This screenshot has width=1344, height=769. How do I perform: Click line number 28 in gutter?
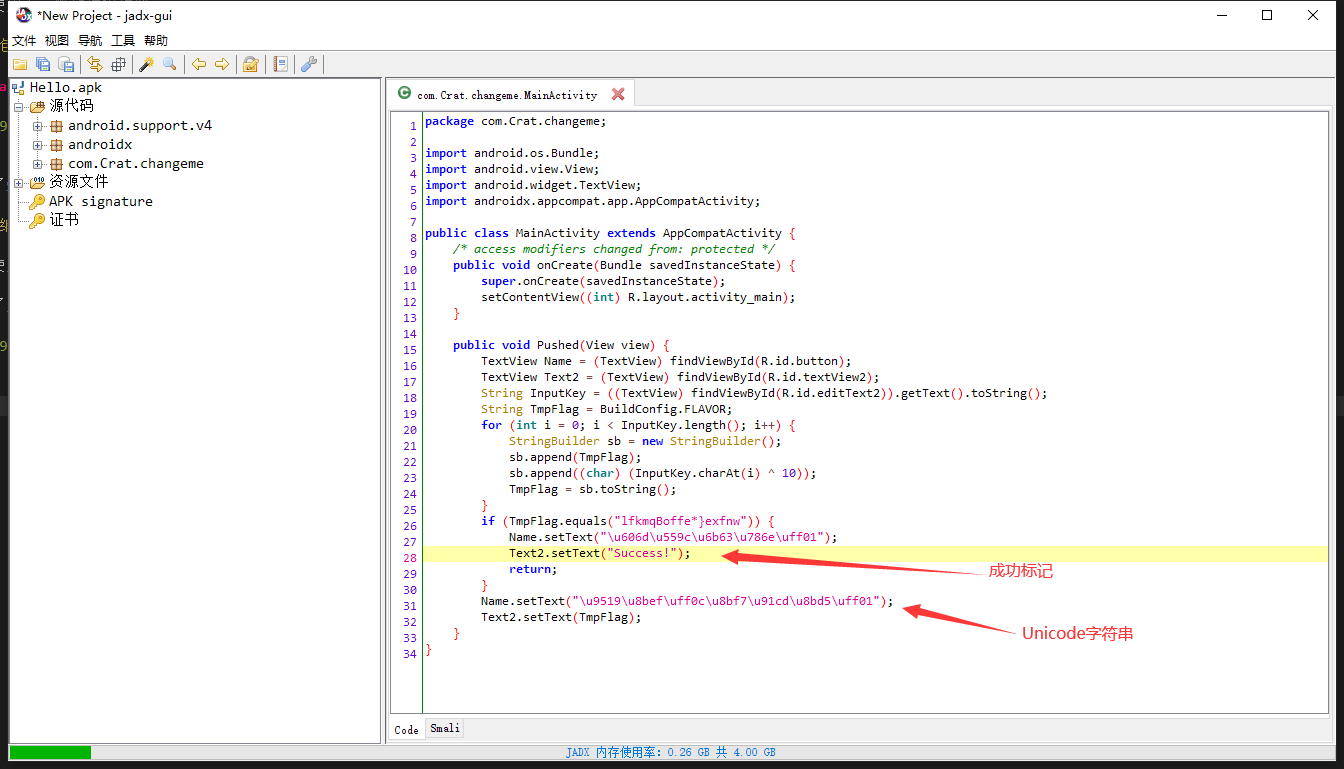click(409, 558)
